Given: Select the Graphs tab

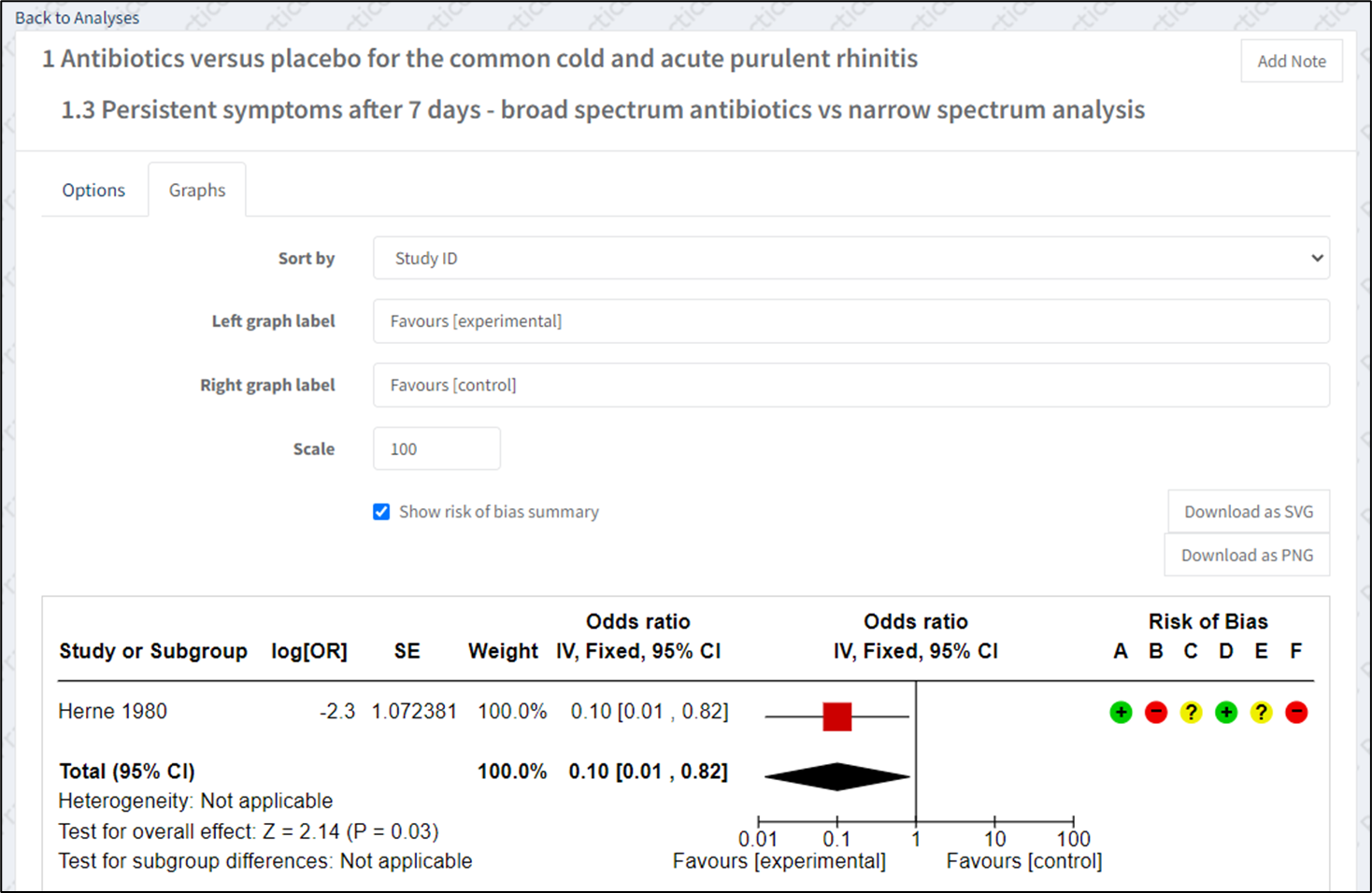Looking at the screenshot, I should 197,190.
